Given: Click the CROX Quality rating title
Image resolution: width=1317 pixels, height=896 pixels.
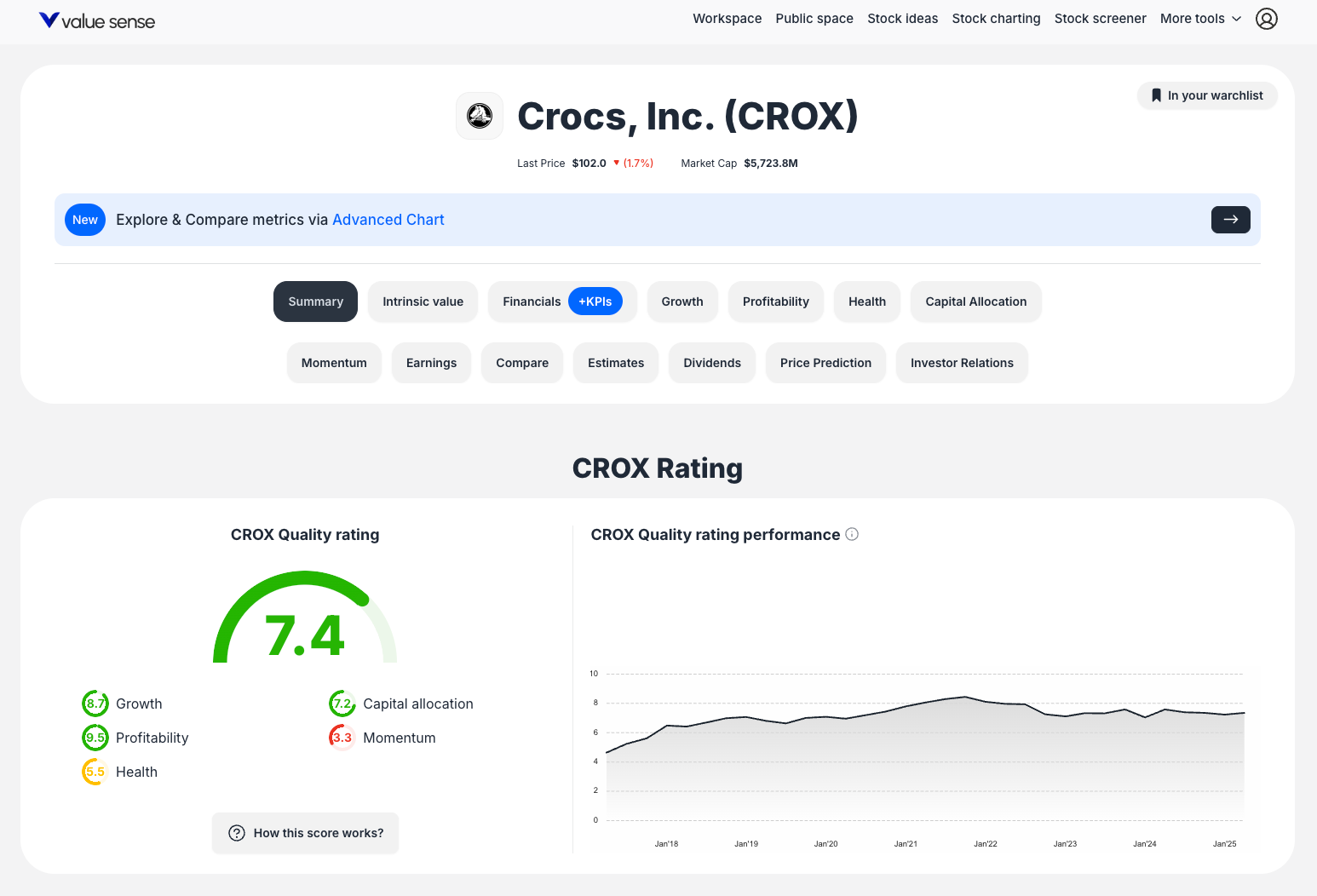Looking at the screenshot, I should pyautogui.click(x=305, y=534).
